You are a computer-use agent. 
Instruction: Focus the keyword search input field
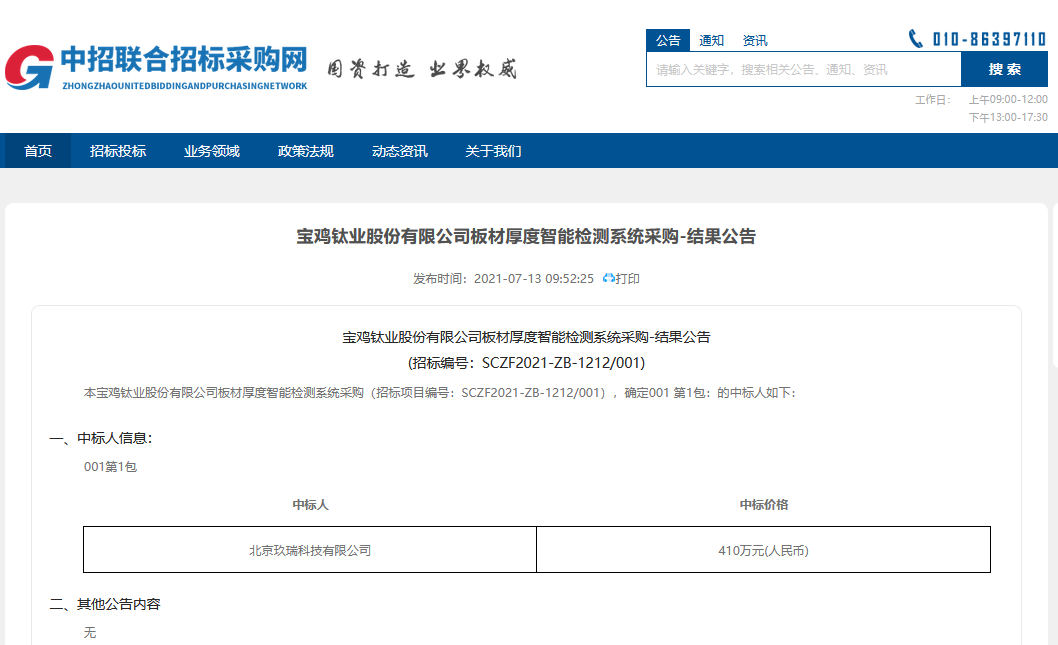(803, 70)
